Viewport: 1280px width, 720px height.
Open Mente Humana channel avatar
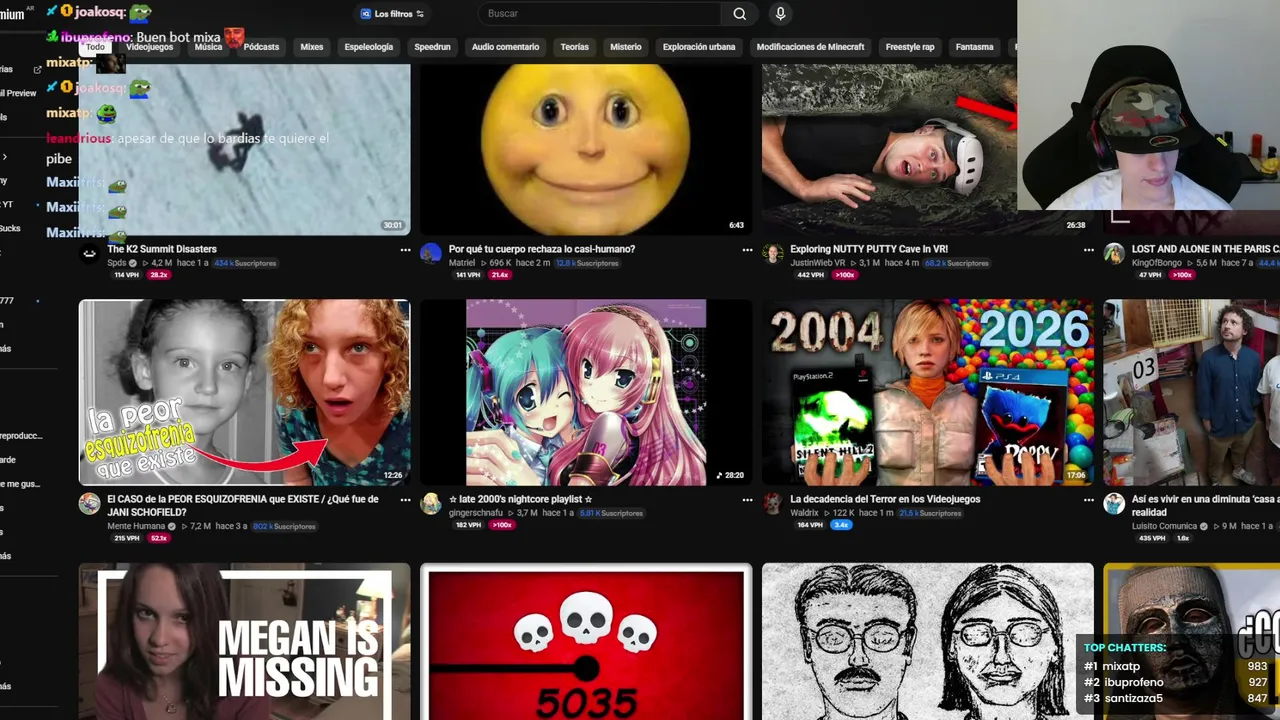coord(90,503)
